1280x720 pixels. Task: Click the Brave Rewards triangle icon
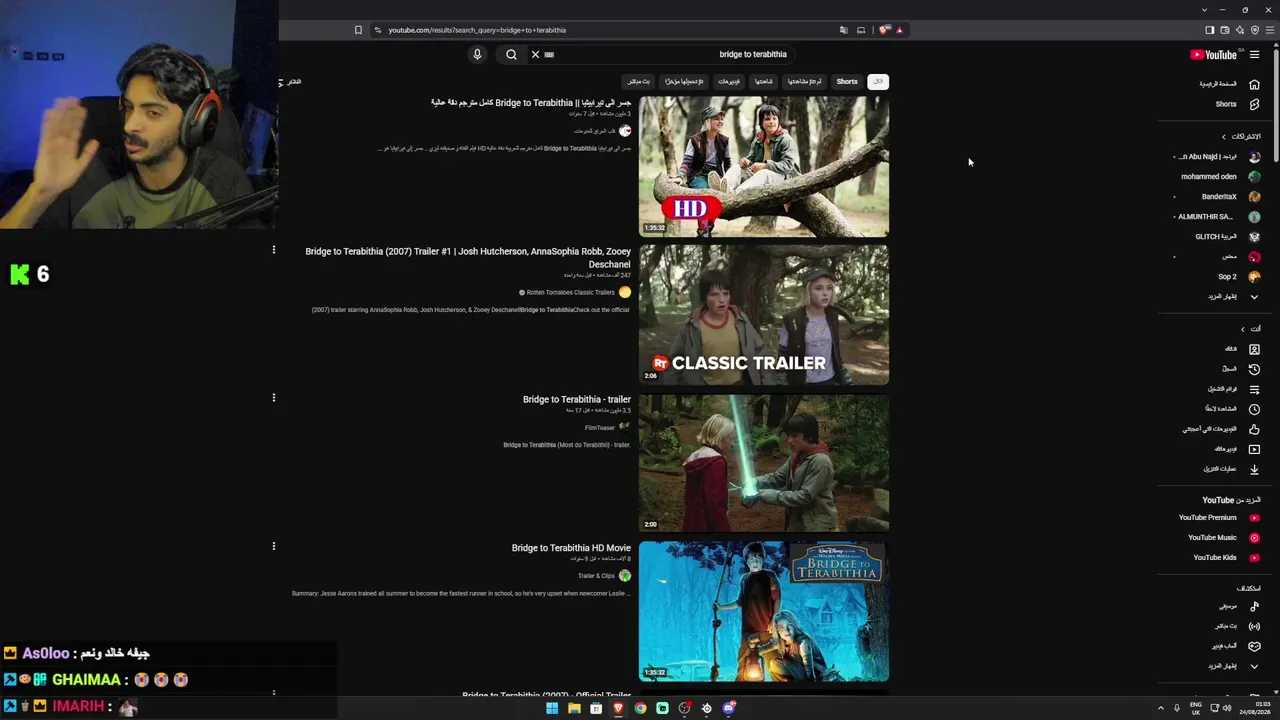899,30
